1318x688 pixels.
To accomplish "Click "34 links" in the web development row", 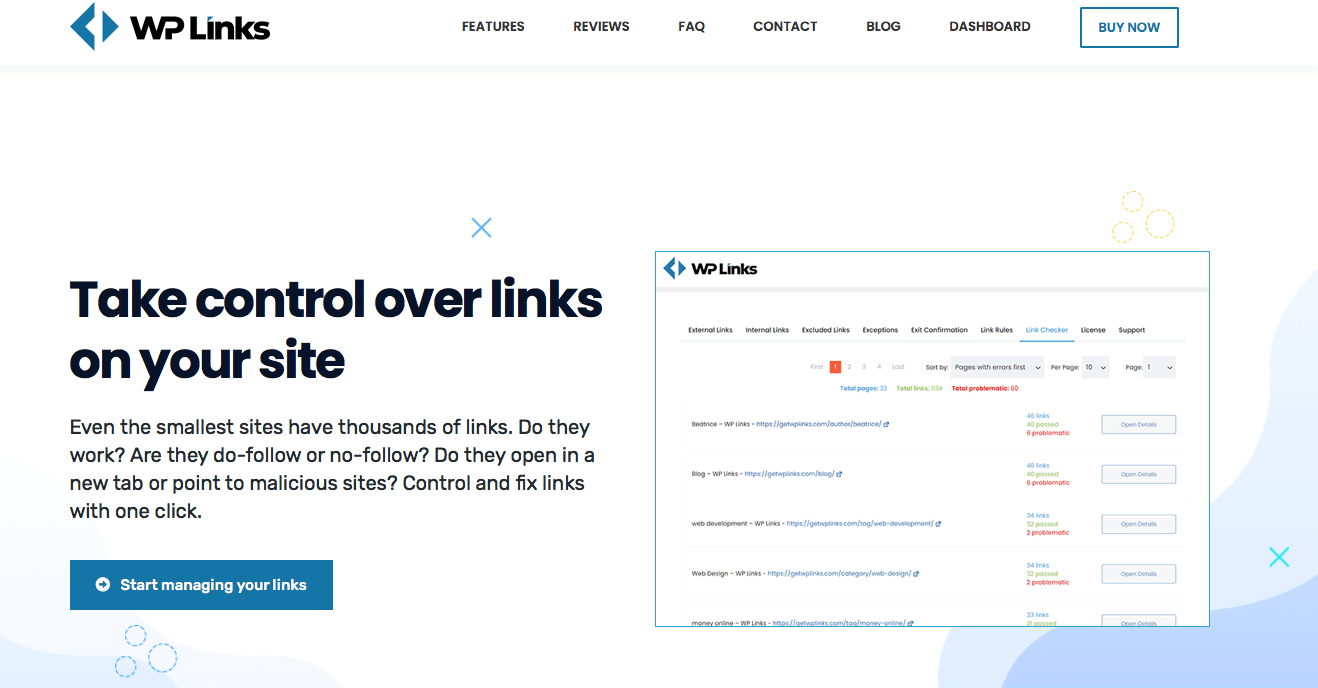I will click(1038, 516).
